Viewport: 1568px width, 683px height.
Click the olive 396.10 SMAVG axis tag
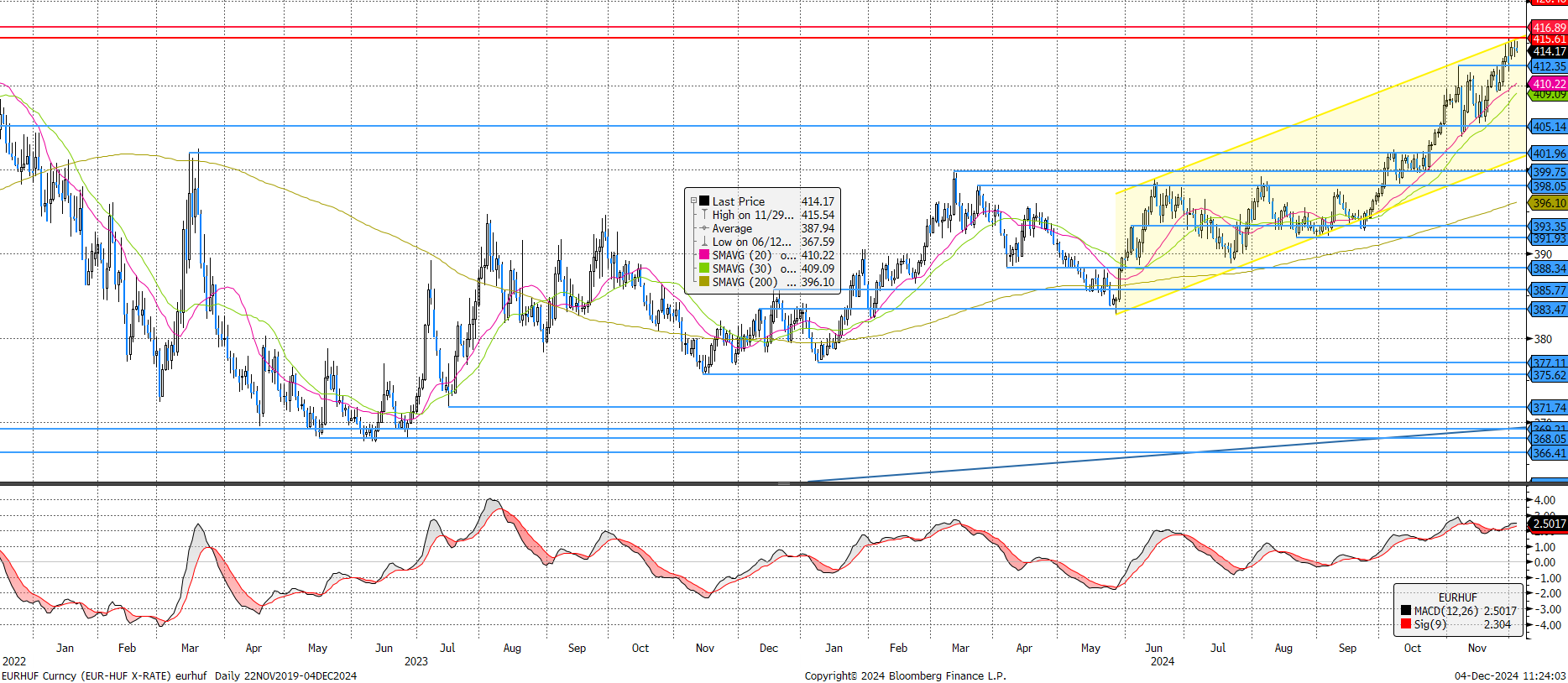pos(1549,203)
